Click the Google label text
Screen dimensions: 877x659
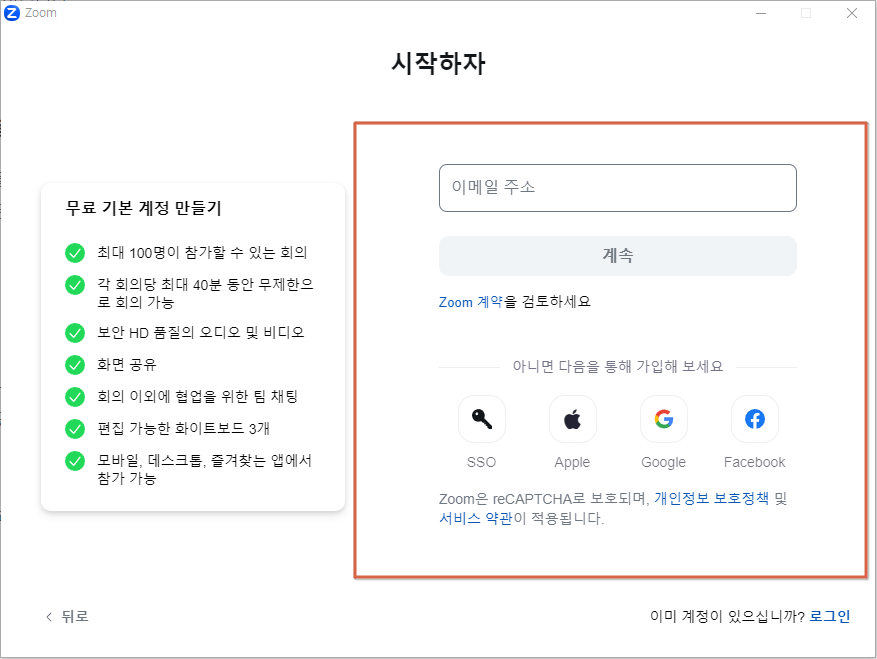coord(663,463)
